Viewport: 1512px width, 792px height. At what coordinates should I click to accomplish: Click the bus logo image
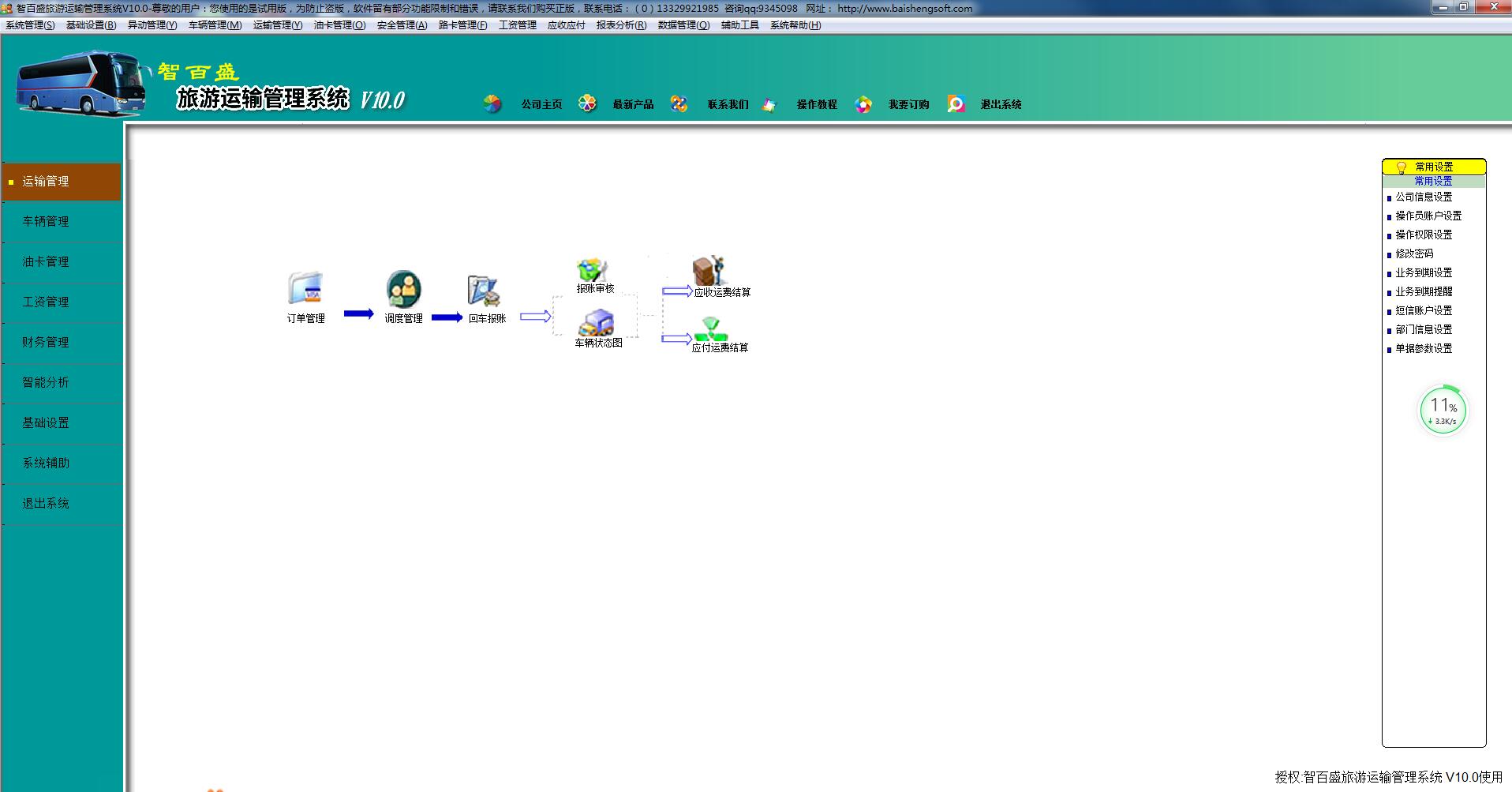[x=83, y=83]
